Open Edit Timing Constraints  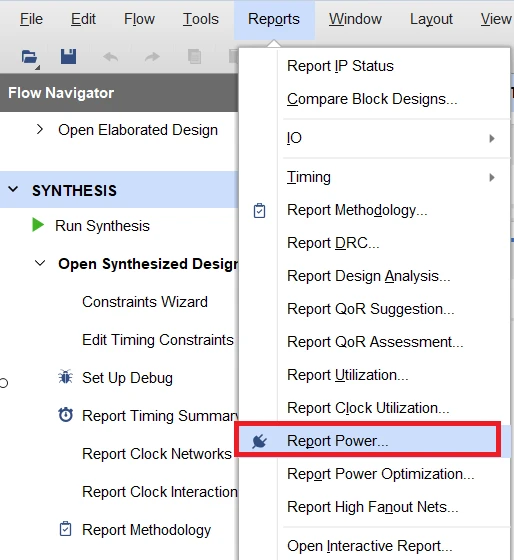[158, 340]
